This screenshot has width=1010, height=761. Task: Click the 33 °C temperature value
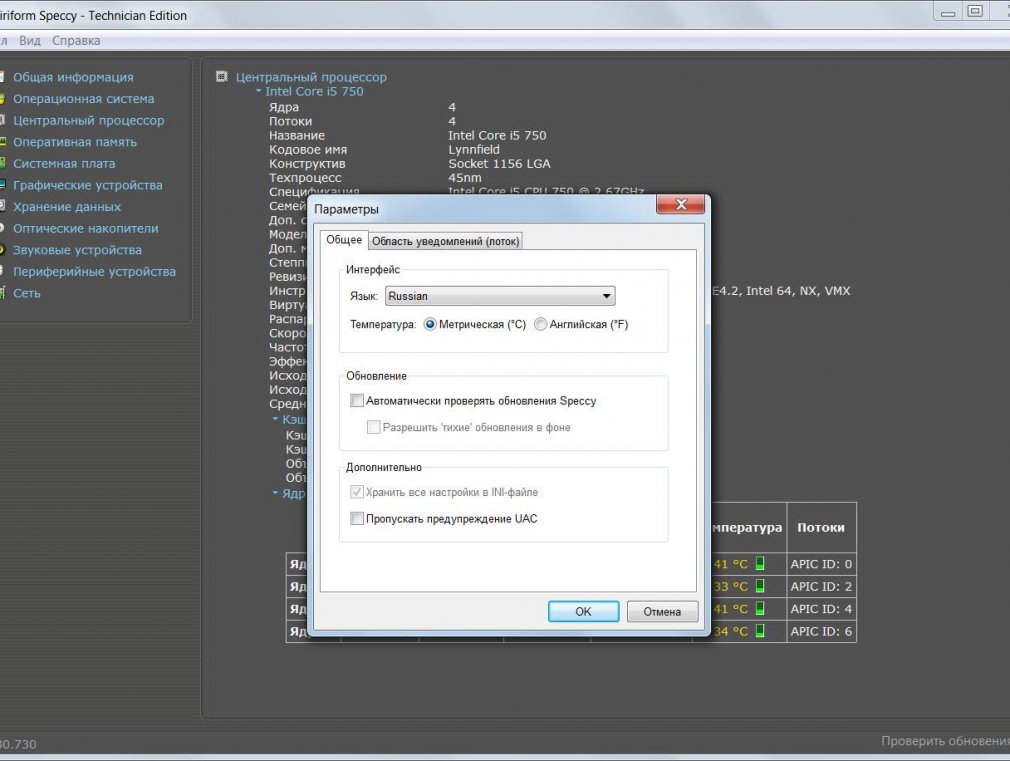(730, 586)
